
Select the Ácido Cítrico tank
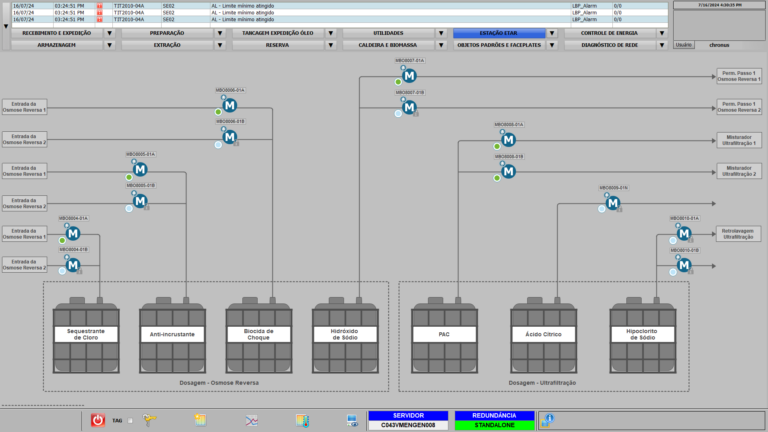click(544, 335)
